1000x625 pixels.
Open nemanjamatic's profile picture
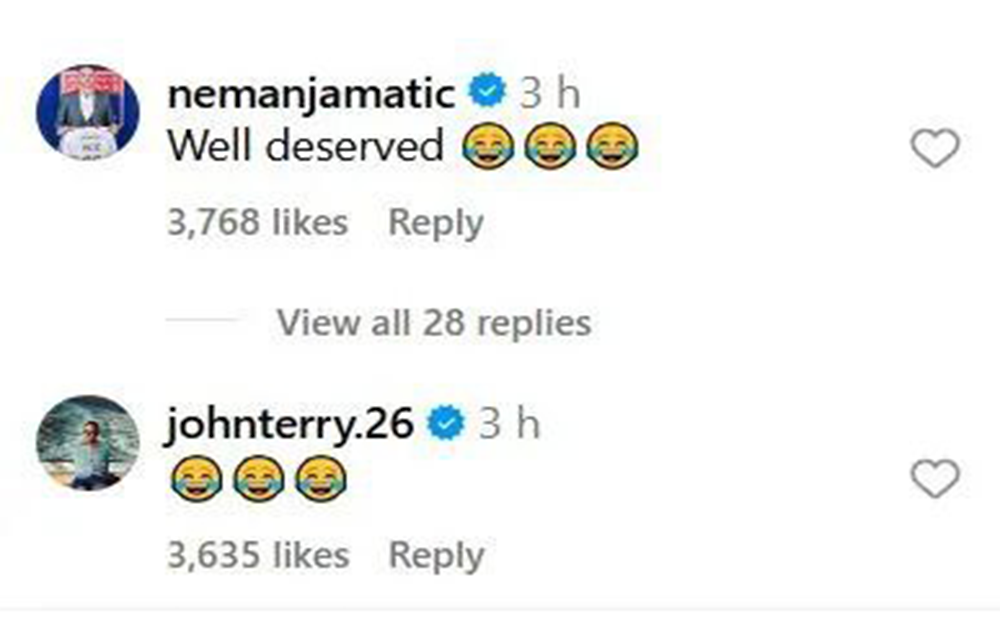(x=88, y=112)
